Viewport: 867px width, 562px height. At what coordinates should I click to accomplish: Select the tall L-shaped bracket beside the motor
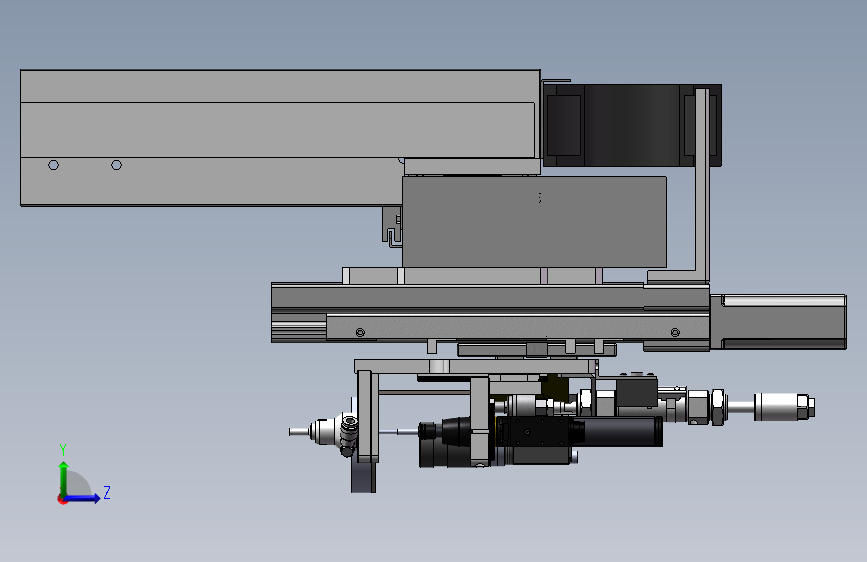(x=701, y=185)
